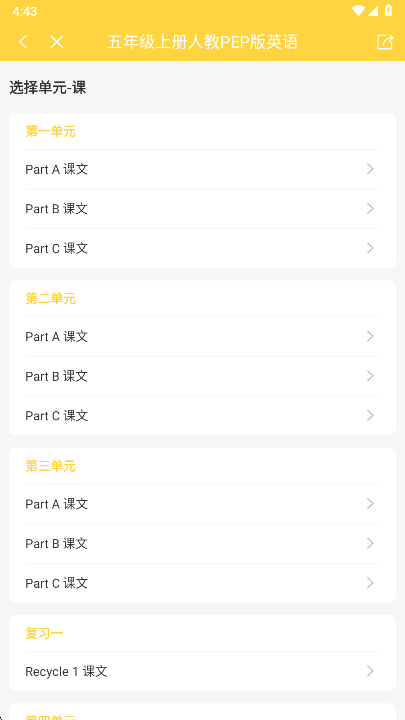Screen dimensions: 405x720
Task: Open 第三单元 Part B 课文 row
Action: [202, 544]
